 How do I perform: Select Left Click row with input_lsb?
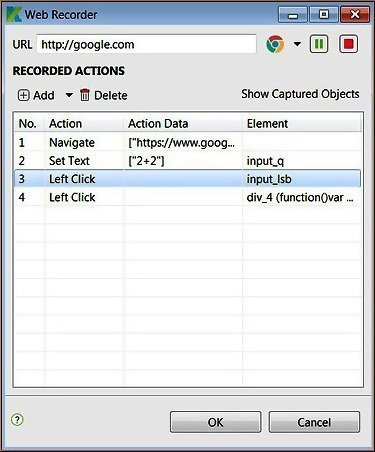click(188, 179)
